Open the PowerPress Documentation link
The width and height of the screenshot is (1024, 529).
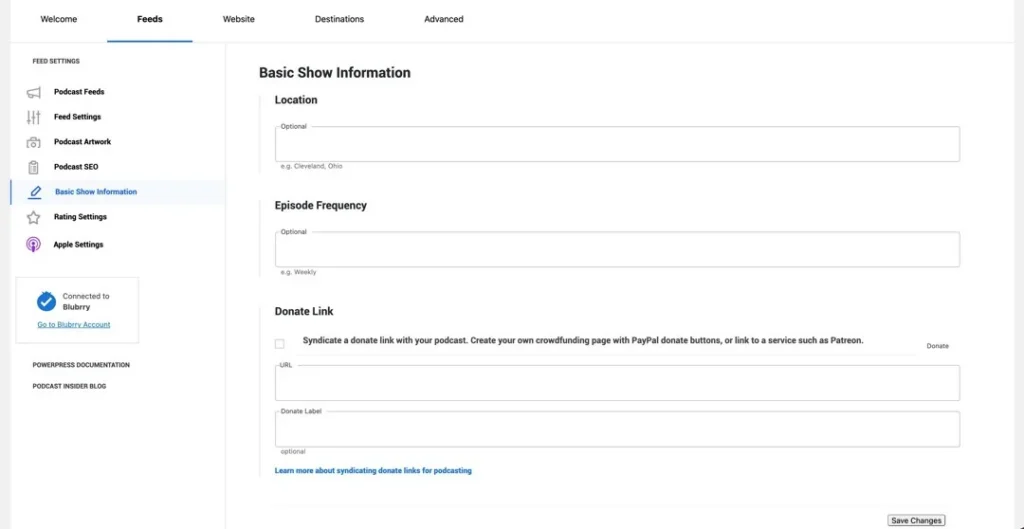81,365
